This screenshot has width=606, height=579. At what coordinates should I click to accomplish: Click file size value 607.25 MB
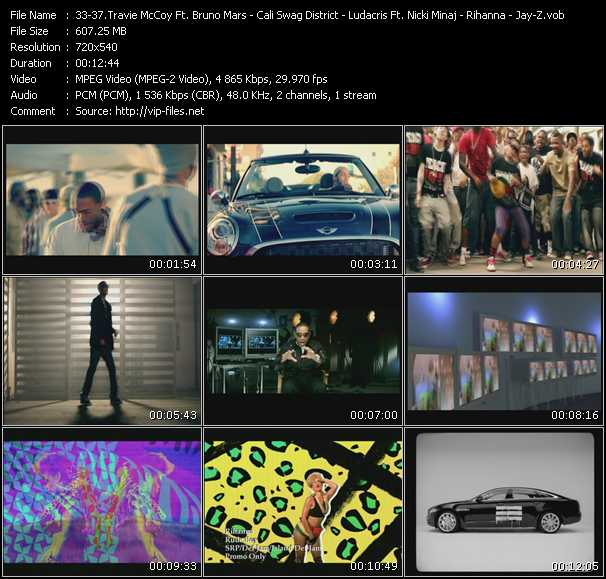pos(101,31)
